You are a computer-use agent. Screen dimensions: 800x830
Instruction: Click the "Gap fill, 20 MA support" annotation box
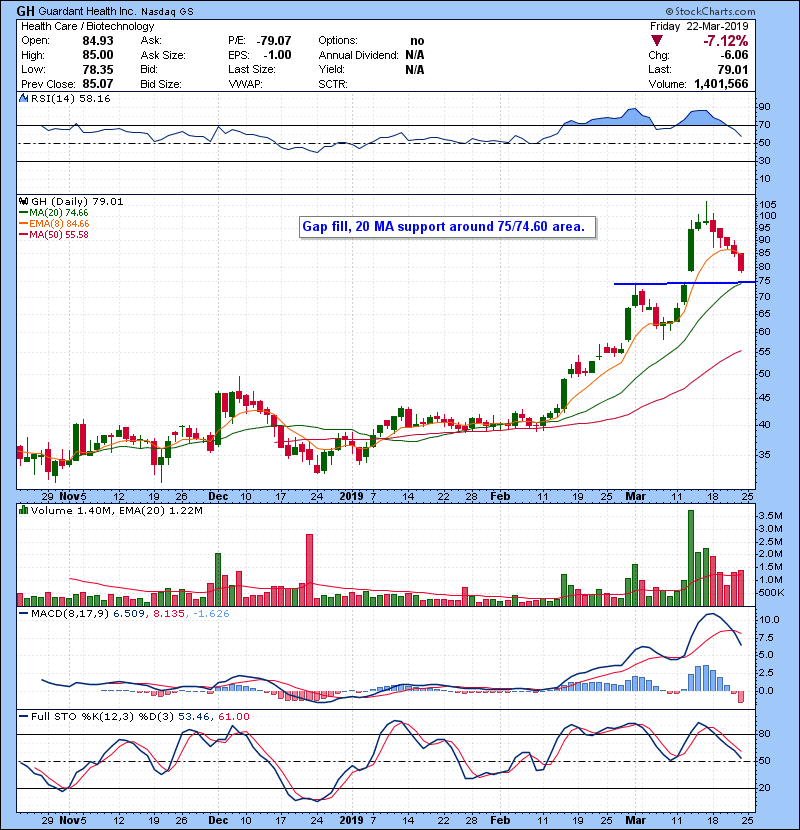tap(447, 227)
